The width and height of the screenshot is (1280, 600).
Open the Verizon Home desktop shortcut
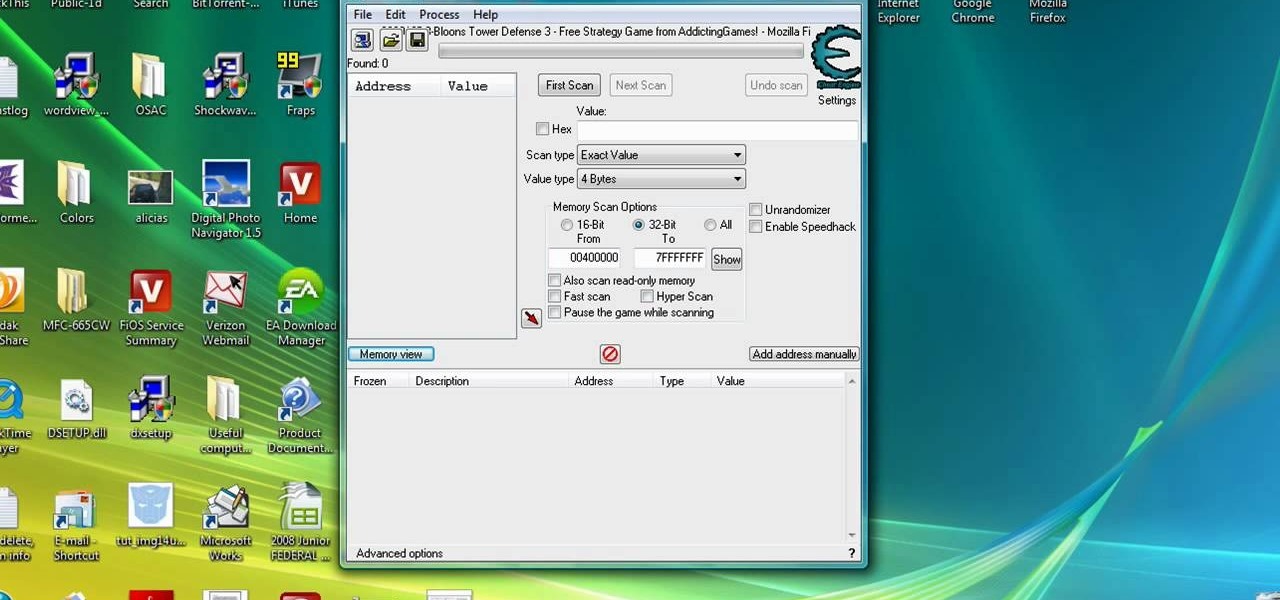(300, 193)
